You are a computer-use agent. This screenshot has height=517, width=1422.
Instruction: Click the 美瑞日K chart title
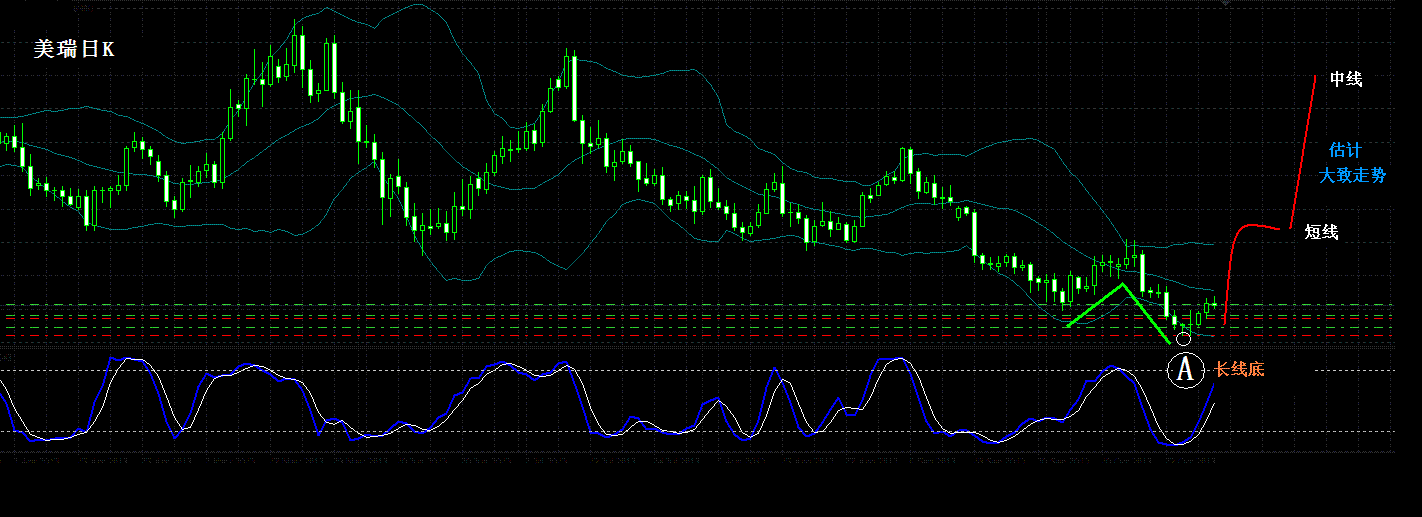point(73,49)
